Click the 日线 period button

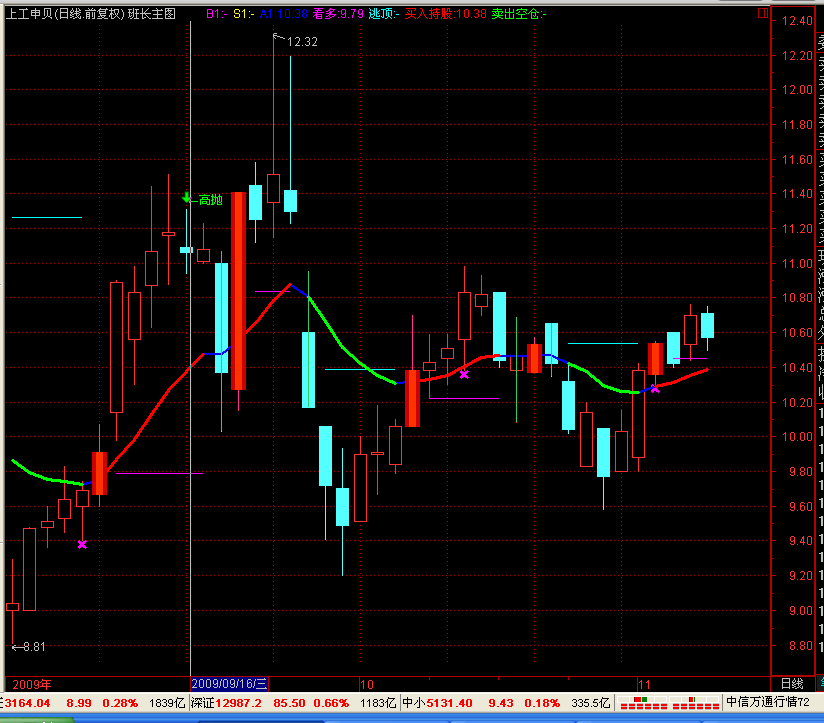point(792,684)
